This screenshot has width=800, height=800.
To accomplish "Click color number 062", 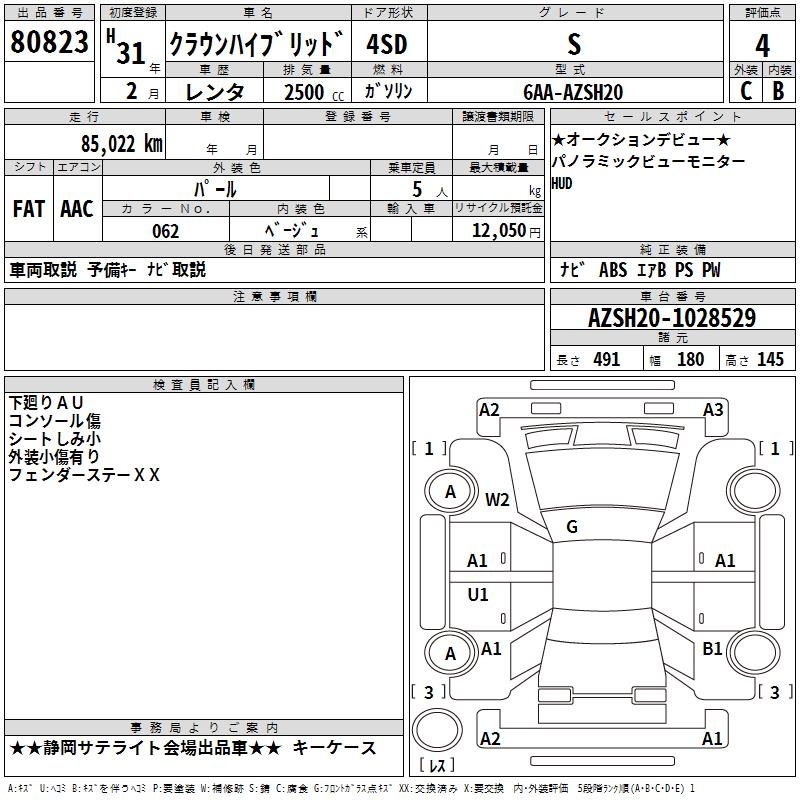I will pos(165,231).
